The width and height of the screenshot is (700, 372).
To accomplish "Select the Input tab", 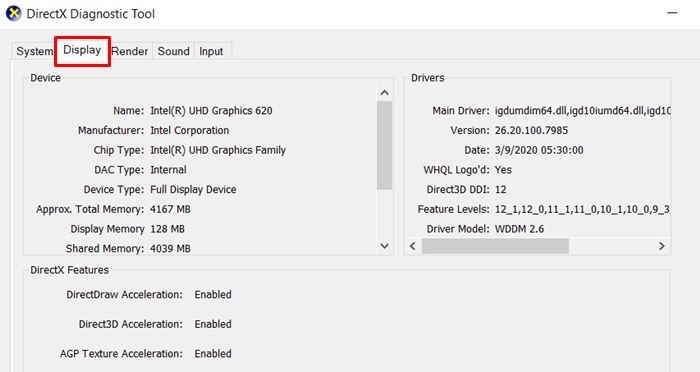I will pyautogui.click(x=211, y=51).
